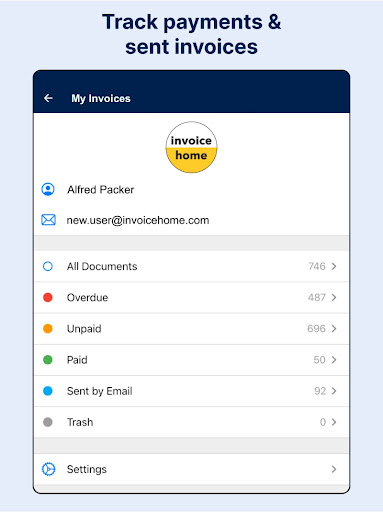Click the user profile icon
The height and width of the screenshot is (512, 383).
48,189
